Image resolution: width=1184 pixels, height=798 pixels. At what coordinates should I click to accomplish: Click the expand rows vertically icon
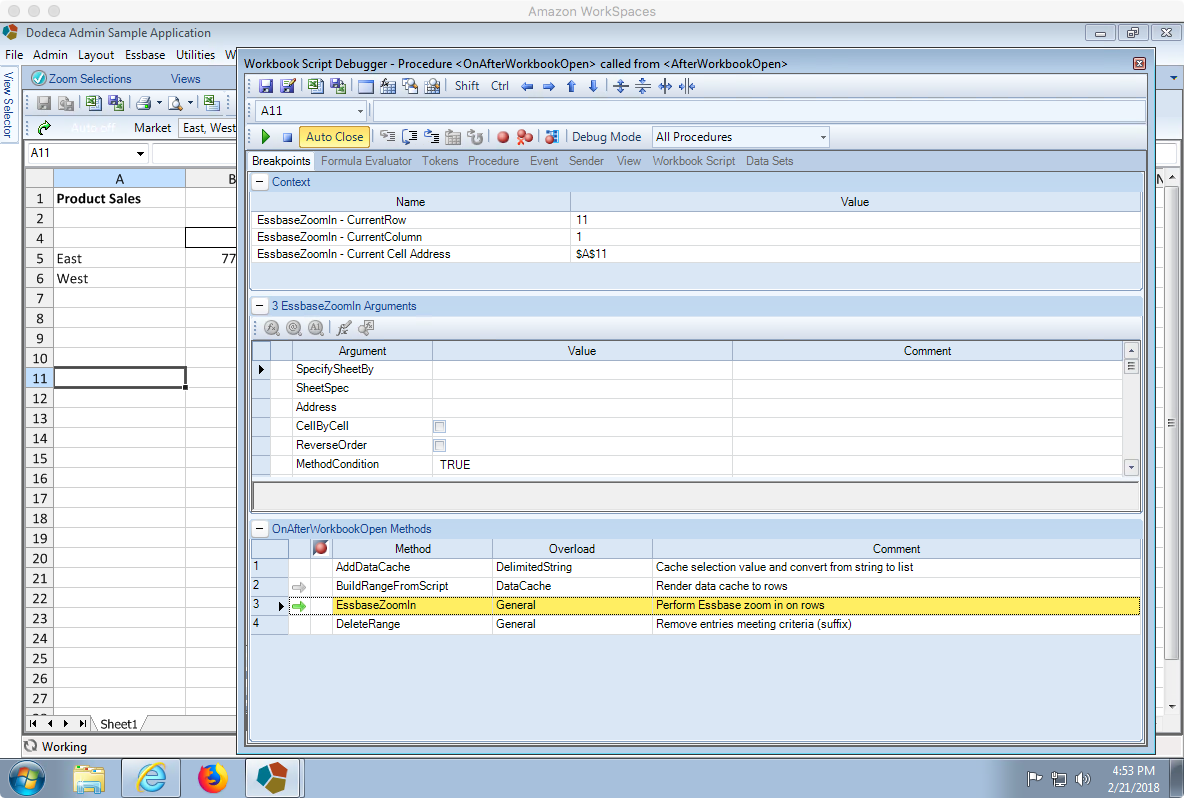click(621, 86)
